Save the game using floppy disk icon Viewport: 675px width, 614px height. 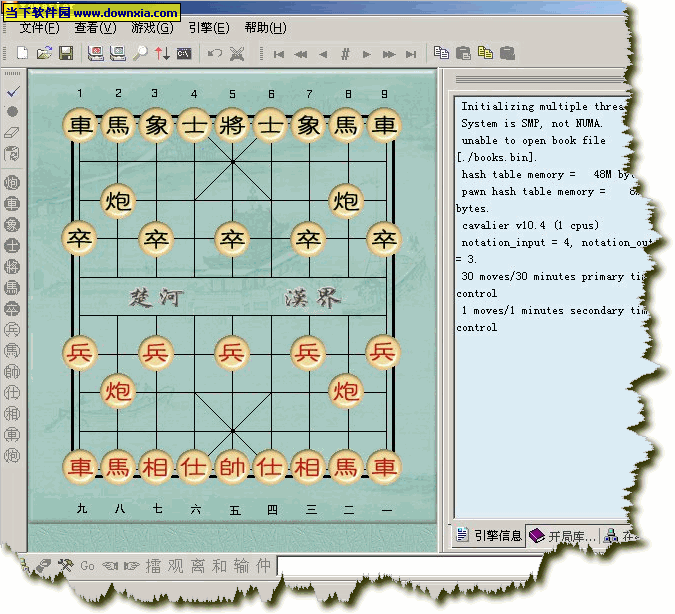click(x=66, y=53)
